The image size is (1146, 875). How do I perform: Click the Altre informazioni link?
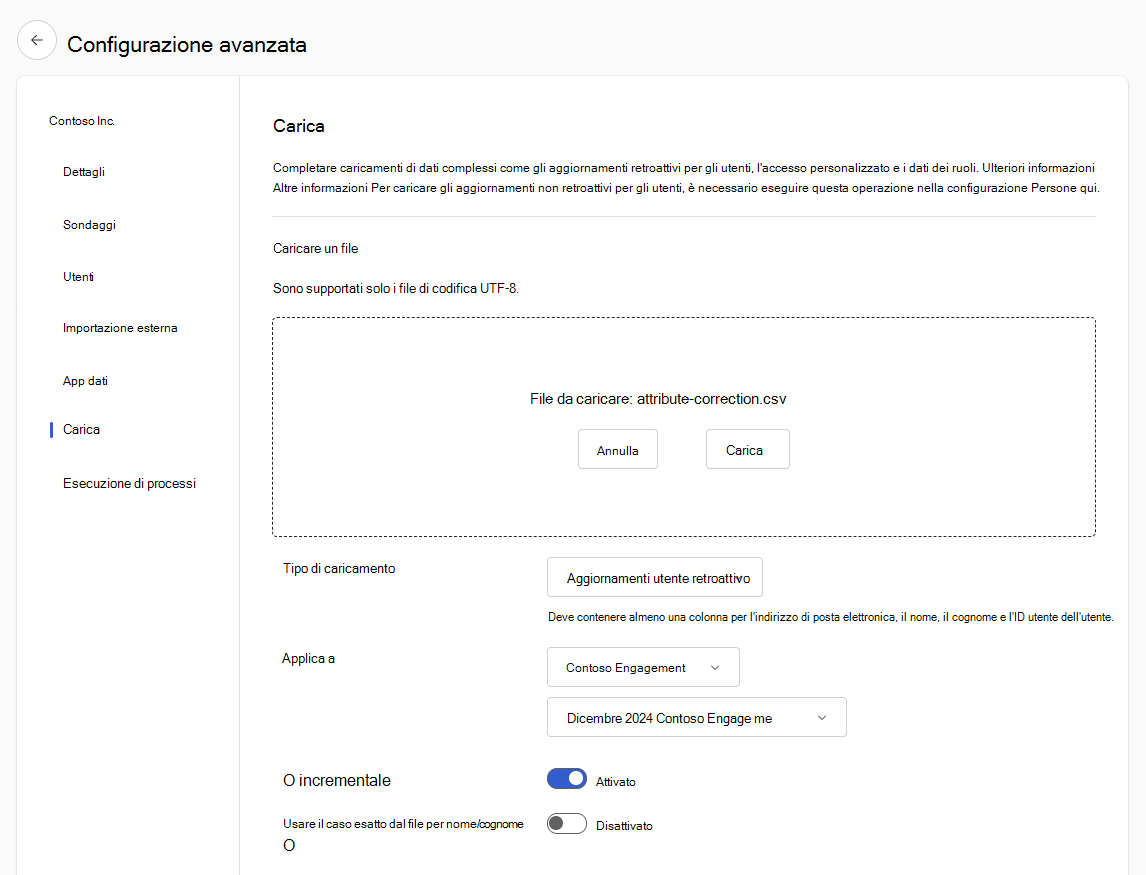point(320,188)
